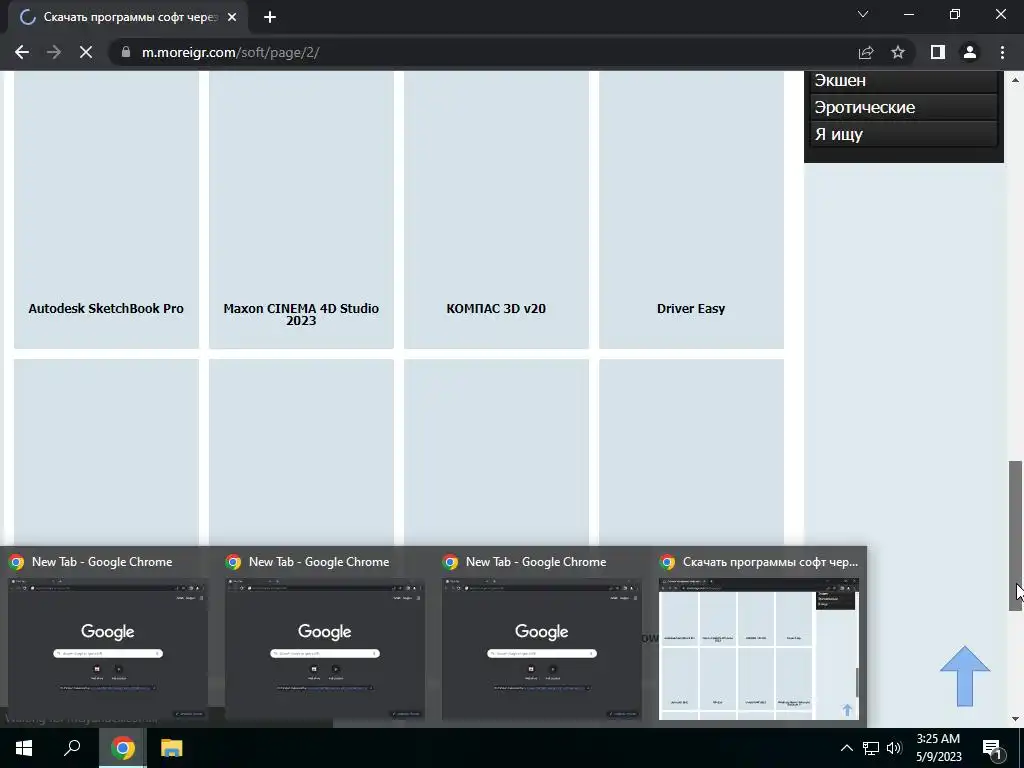The image size is (1024, 768).
Task: Click the forward navigation arrow
Action: coord(54,52)
